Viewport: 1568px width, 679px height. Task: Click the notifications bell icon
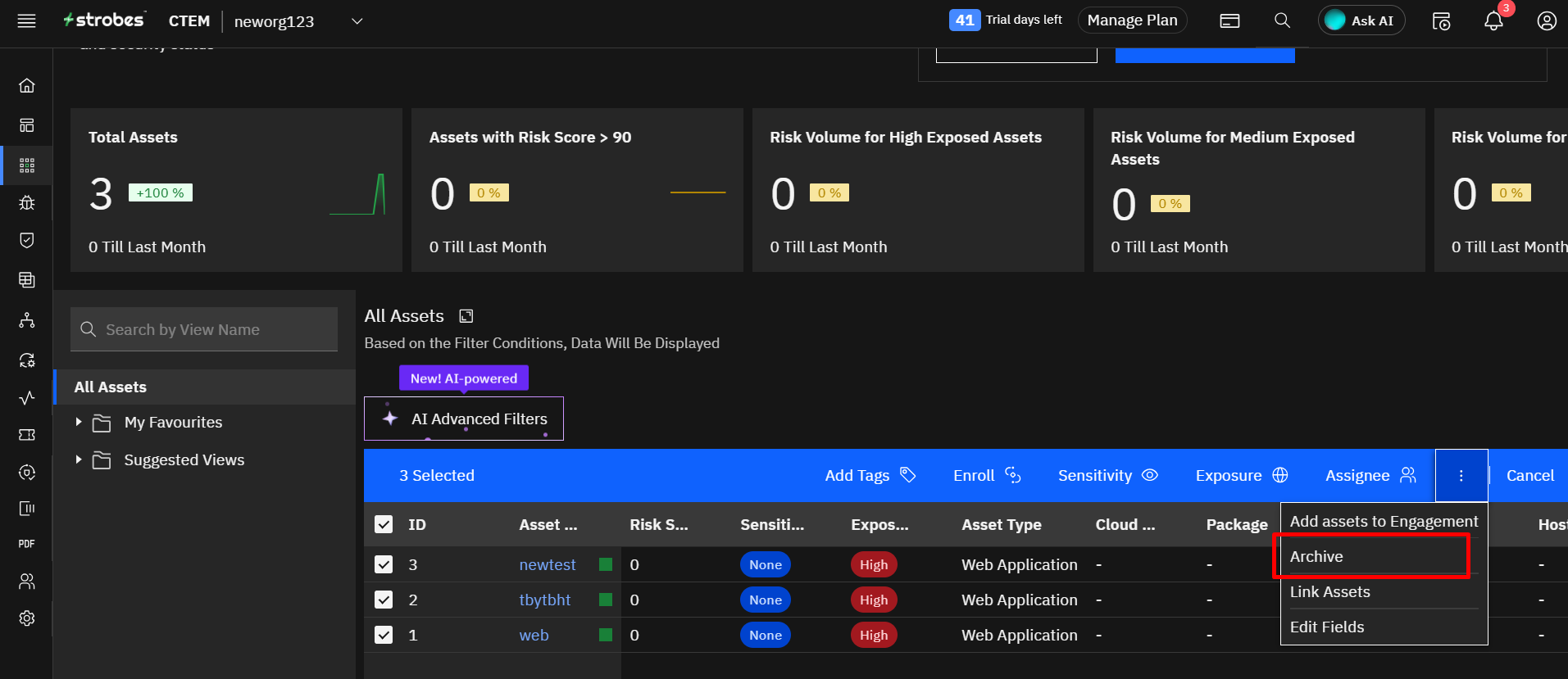tap(1493, 21)
